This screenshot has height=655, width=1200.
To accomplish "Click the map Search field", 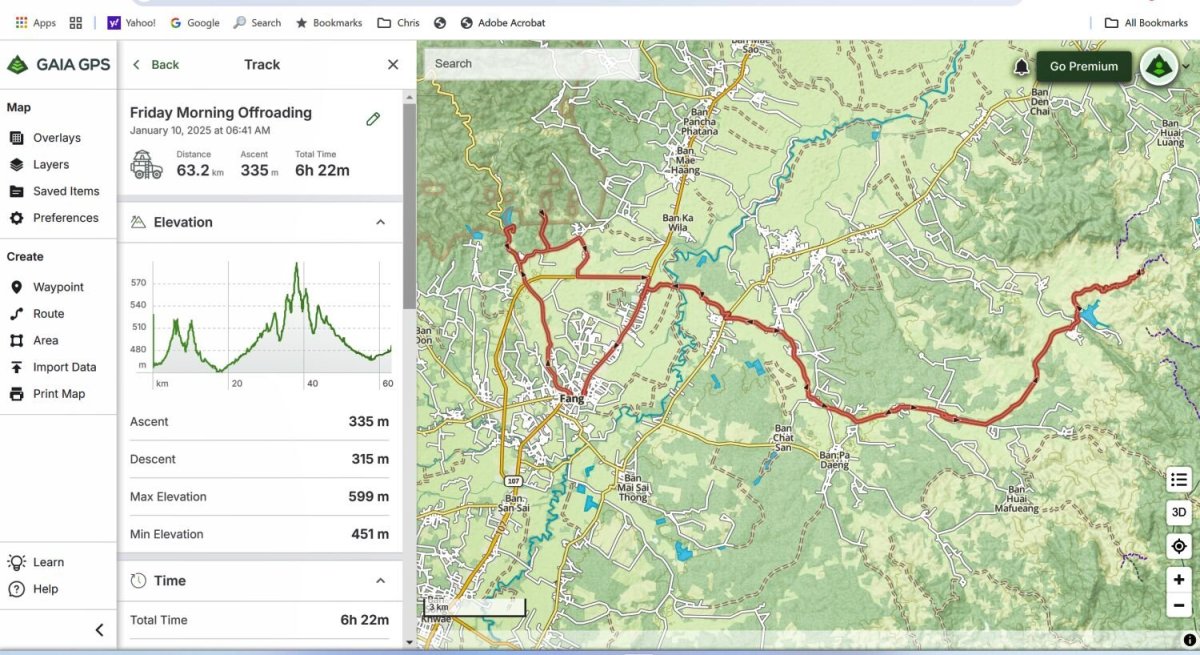I will 531,64.
